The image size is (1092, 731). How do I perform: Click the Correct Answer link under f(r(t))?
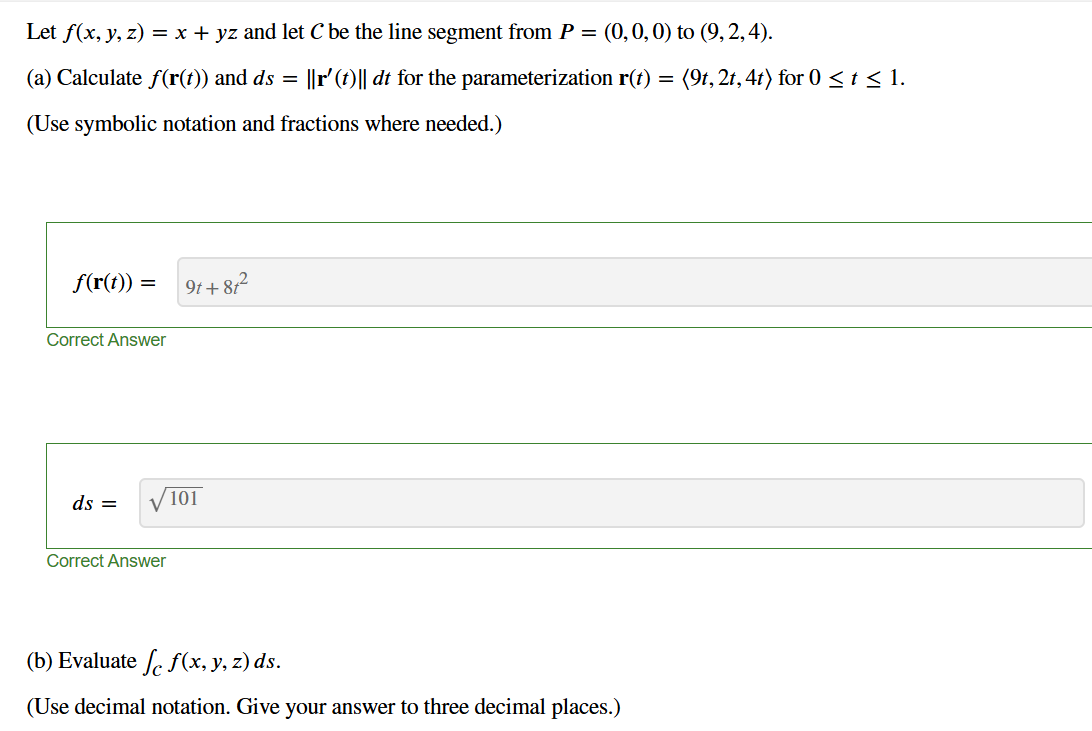click(x=106, y=340)
